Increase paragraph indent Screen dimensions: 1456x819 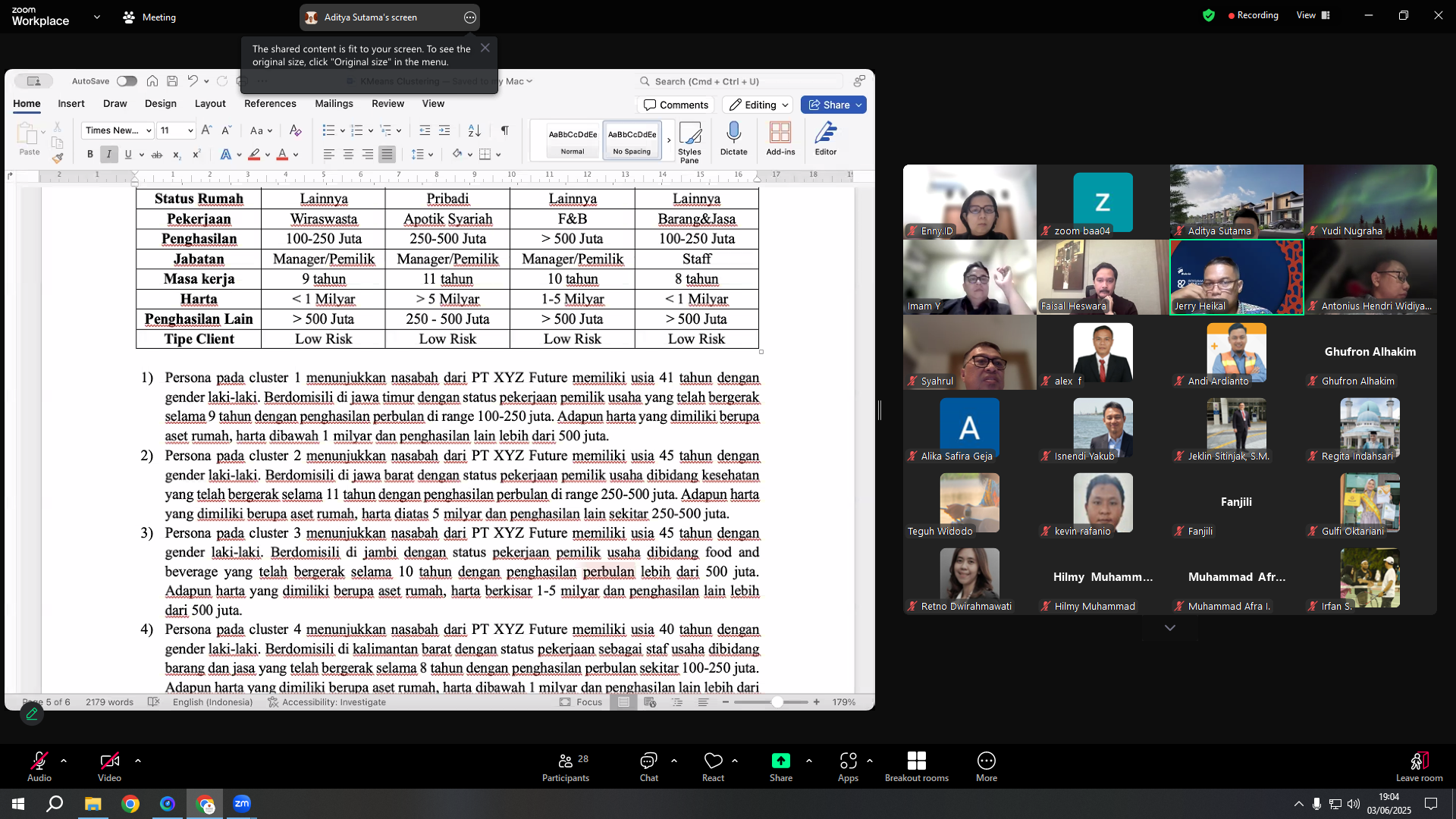click(444, 130)
